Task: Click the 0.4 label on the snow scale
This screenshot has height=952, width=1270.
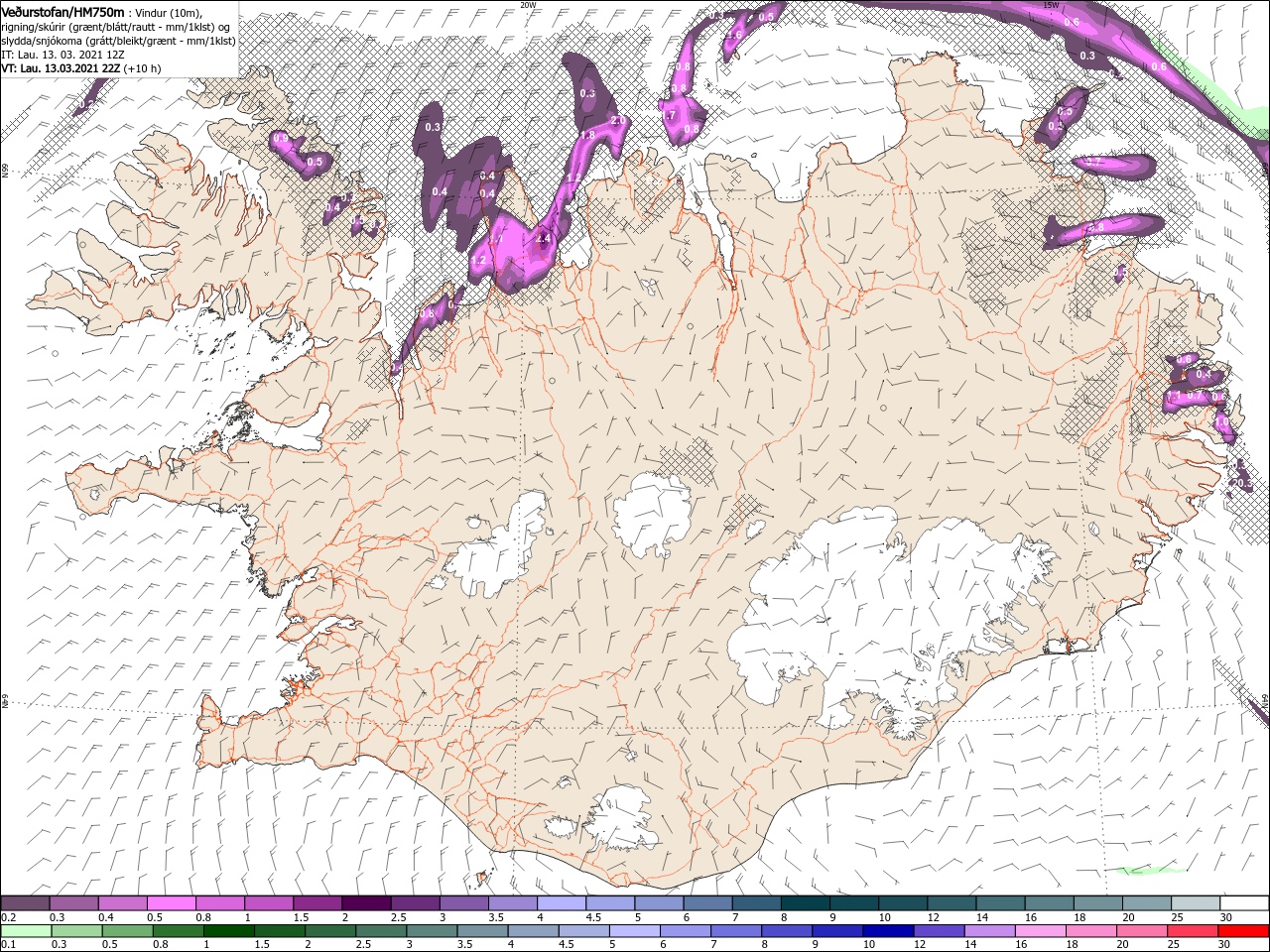Action: (106, 917)
